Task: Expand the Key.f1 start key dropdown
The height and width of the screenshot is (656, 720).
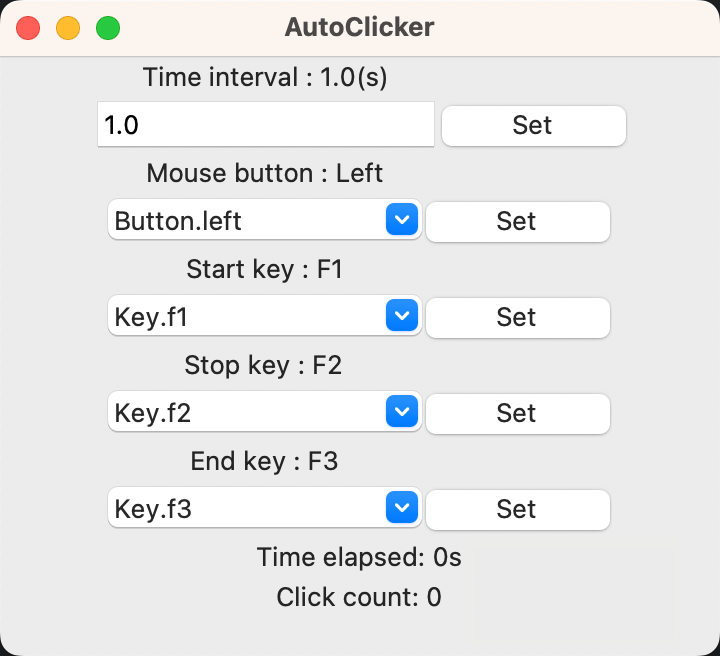Action: 248,317
